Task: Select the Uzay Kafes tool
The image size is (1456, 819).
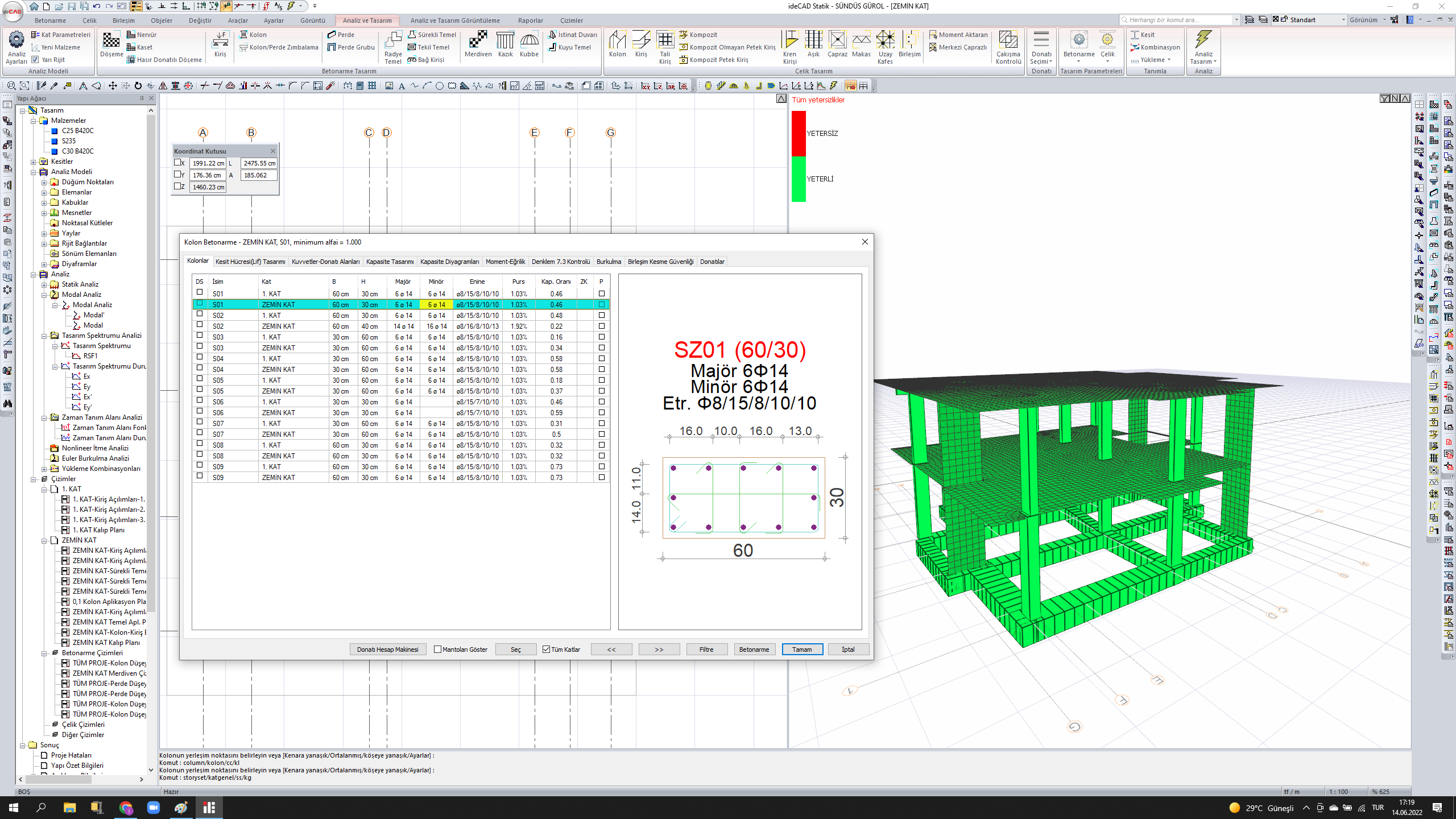Action: coord(885,47)
